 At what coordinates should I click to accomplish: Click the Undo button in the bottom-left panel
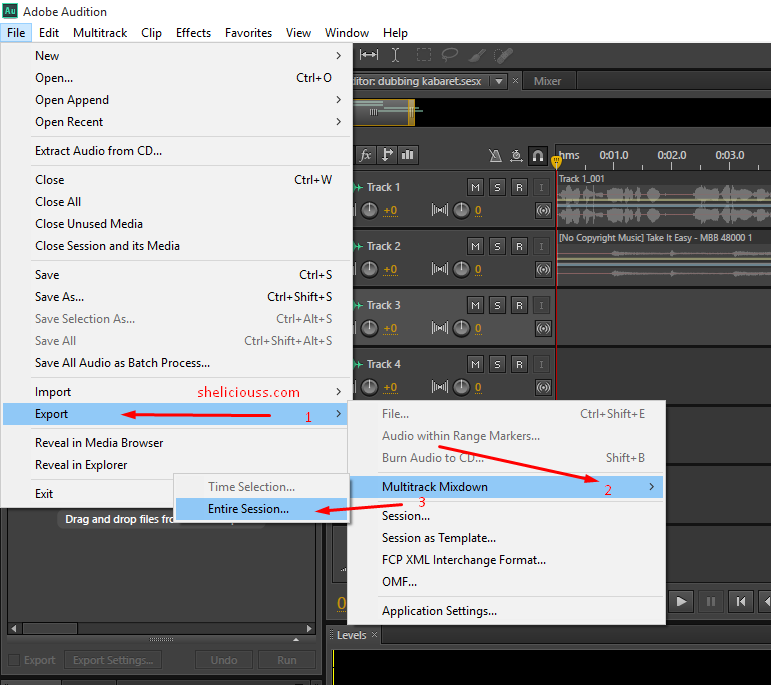(x=224, y=660)
